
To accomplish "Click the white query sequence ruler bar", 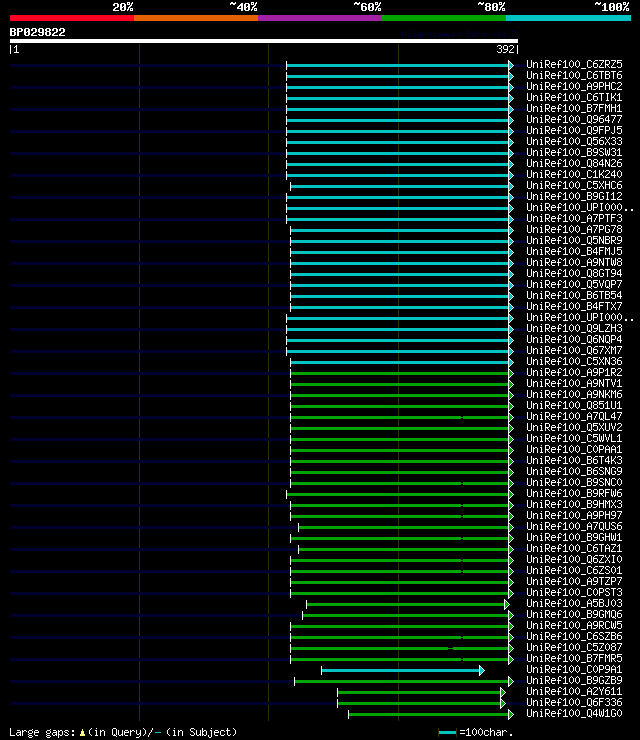I will [264, 41].
